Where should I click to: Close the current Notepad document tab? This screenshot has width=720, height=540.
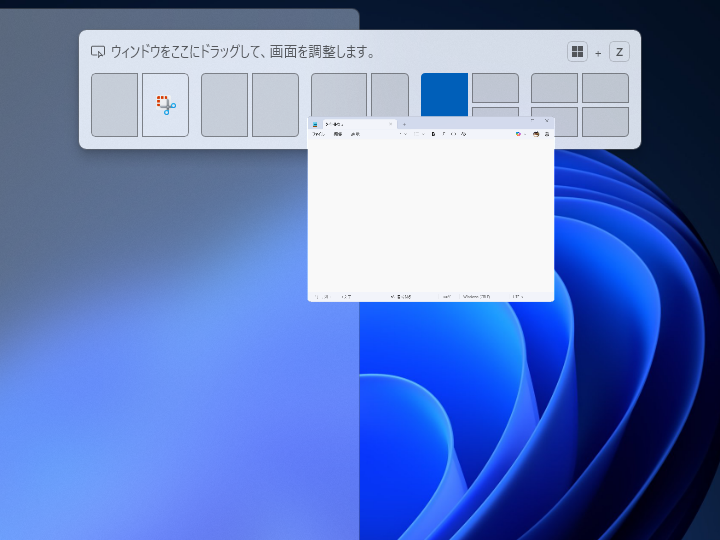point(391,125)
